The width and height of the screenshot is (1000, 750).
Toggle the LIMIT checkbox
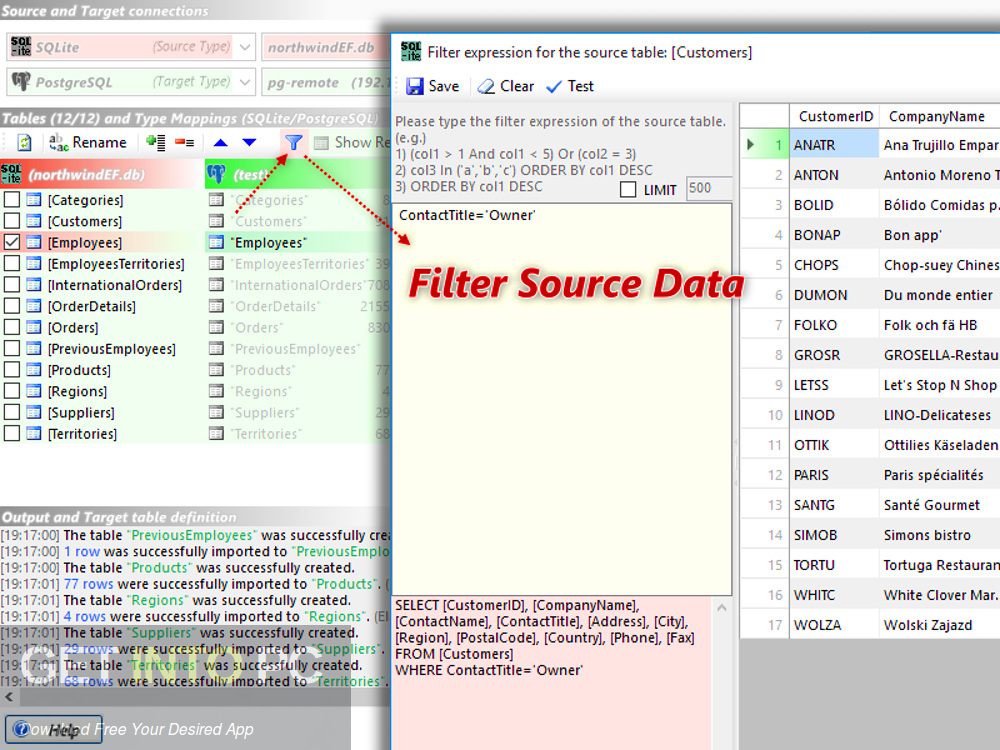(628, 189)
